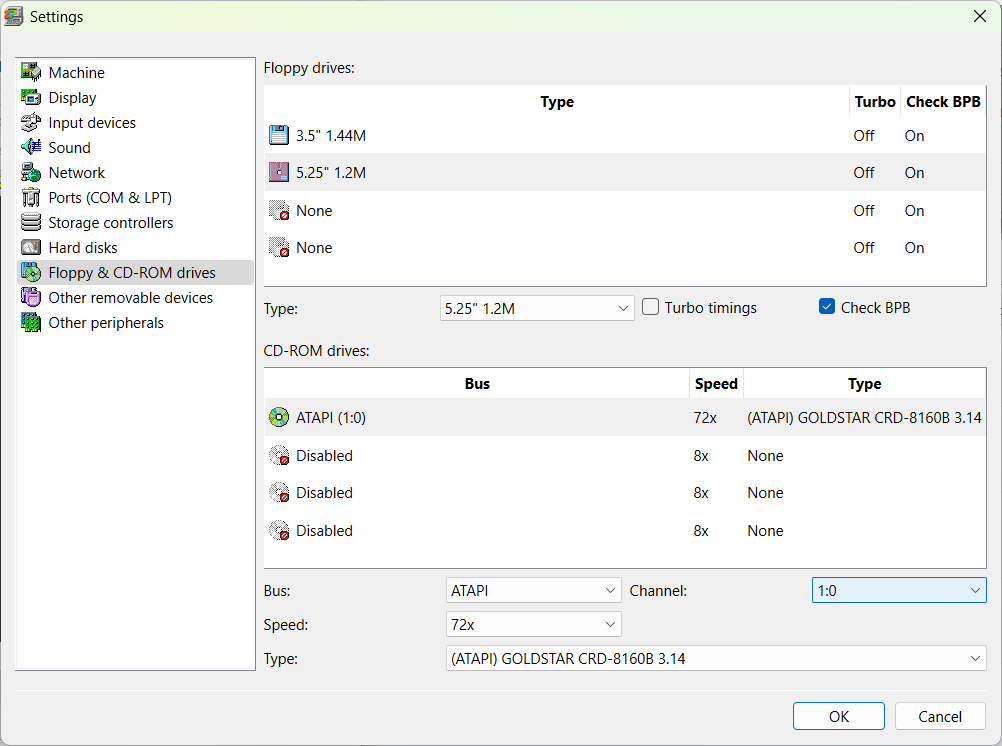Enable the Turbo timings checkbox
1002x746 pixels.
coord(651,308)
